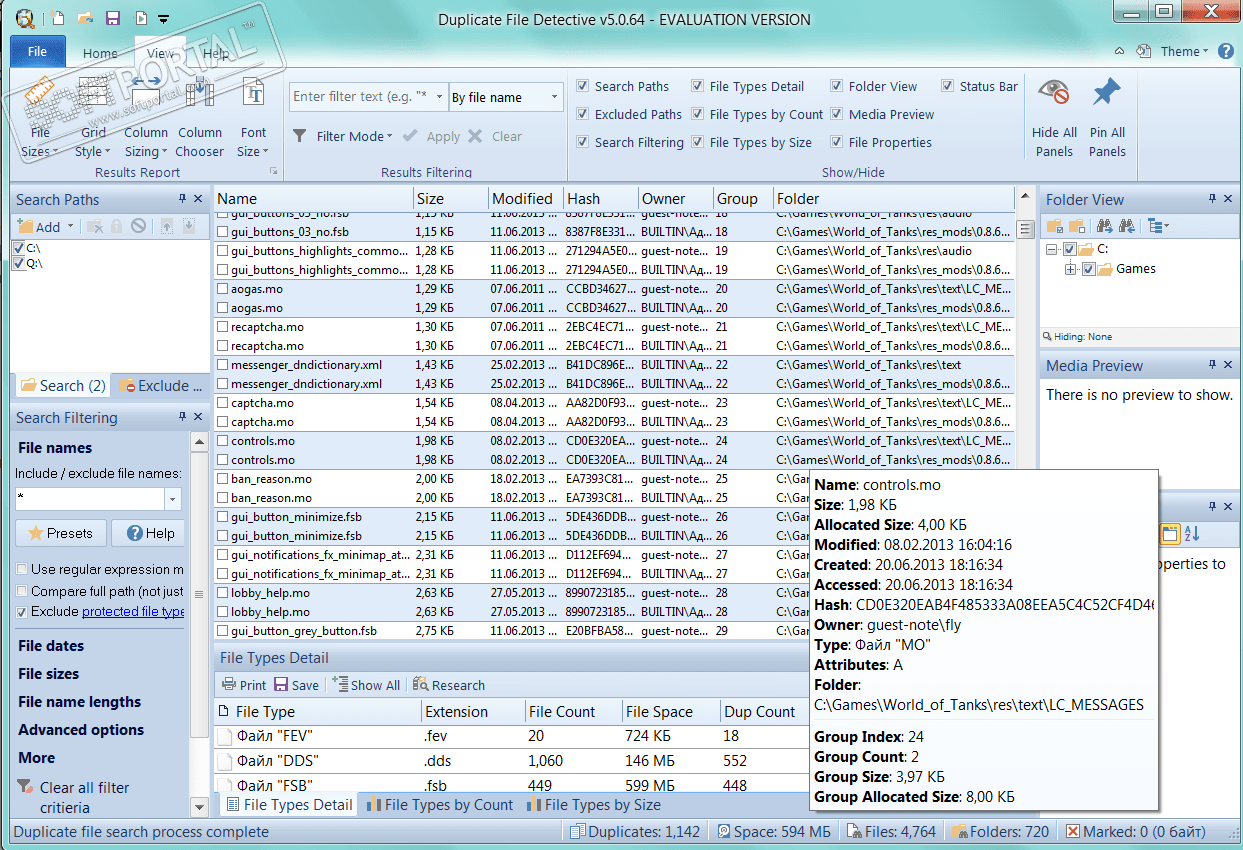Uncheck the Media Preview checkbox
The width and height of the screenshot is (1243, 850).
[837, 114]
